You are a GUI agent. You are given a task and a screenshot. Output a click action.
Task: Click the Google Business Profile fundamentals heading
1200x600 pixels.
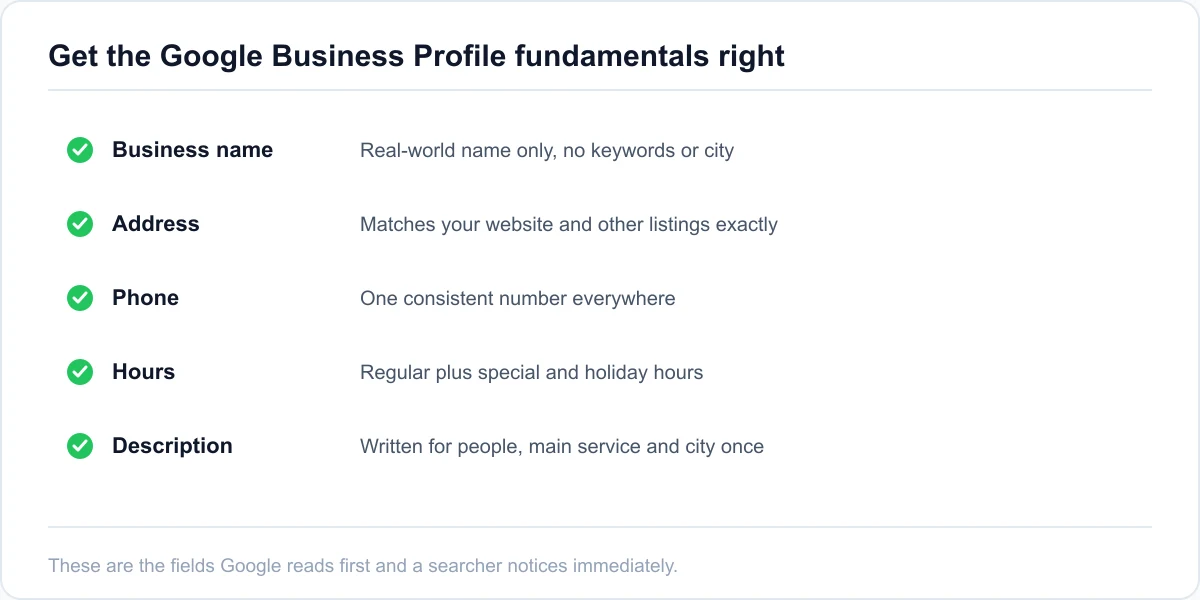click(x=417, y=56)
